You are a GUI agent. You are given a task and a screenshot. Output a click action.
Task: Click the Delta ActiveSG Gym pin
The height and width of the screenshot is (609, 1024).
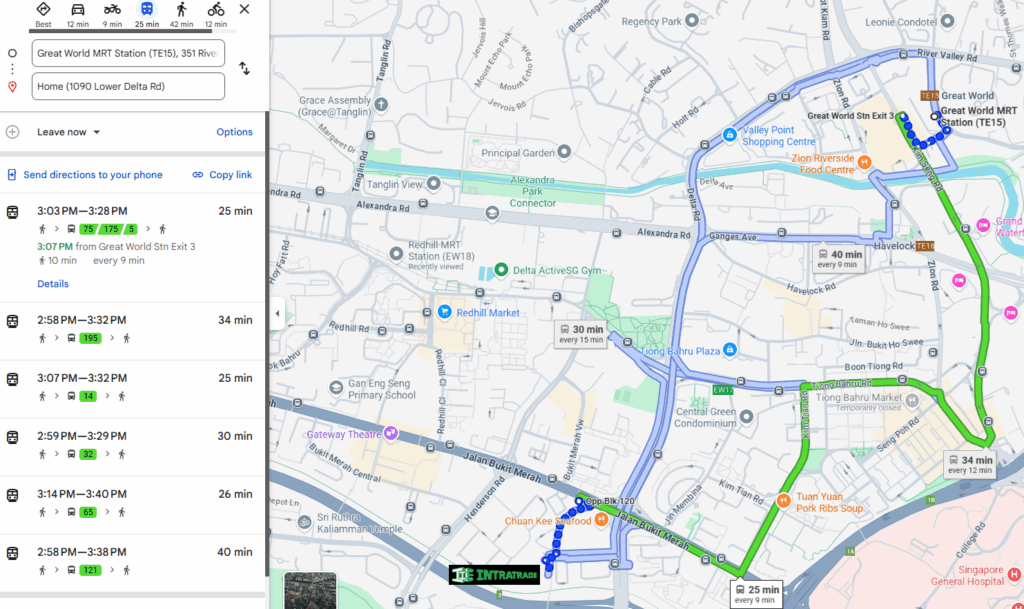pyautogui.click(x=501, y=270)
